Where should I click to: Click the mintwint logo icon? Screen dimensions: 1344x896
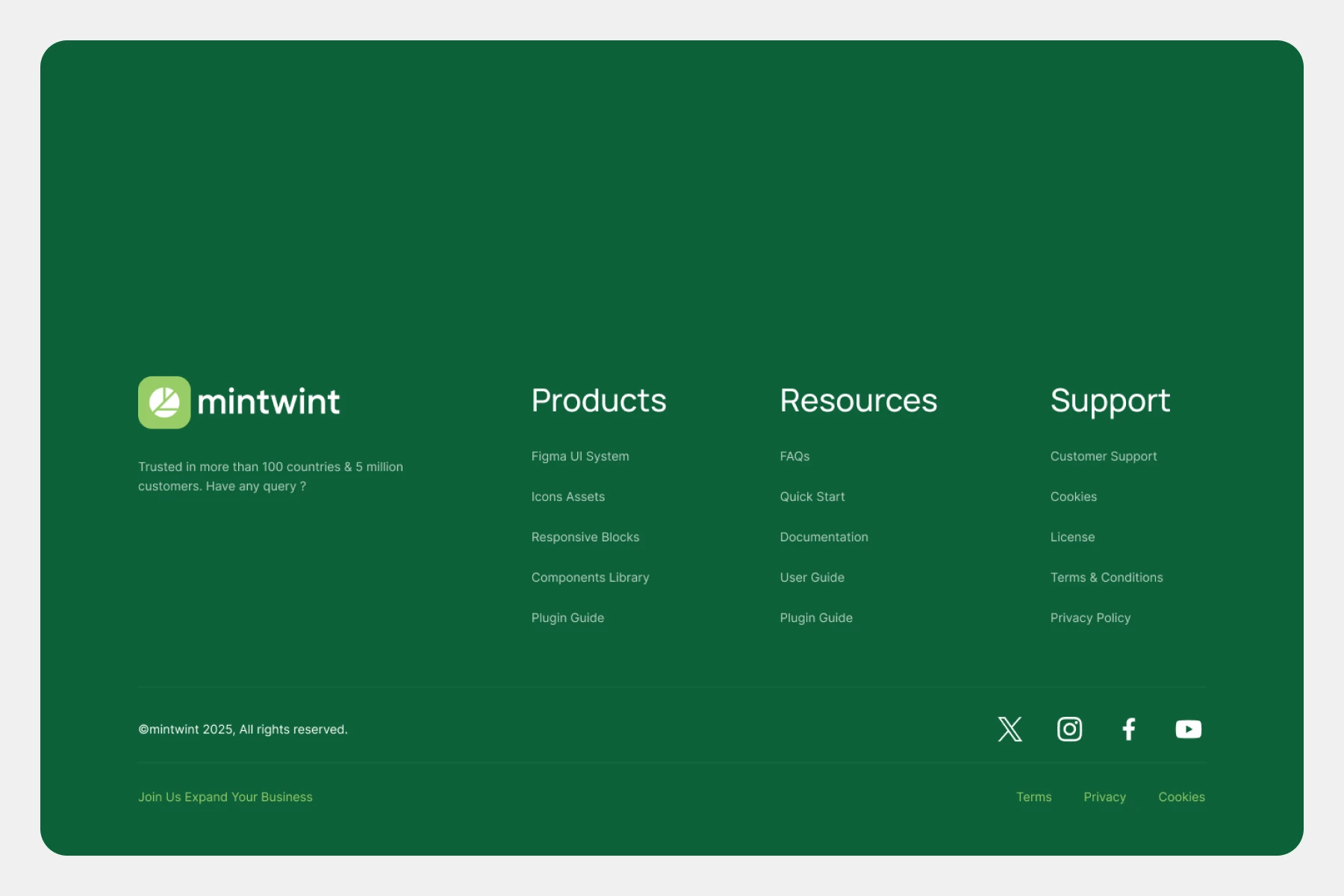(164, 402)
